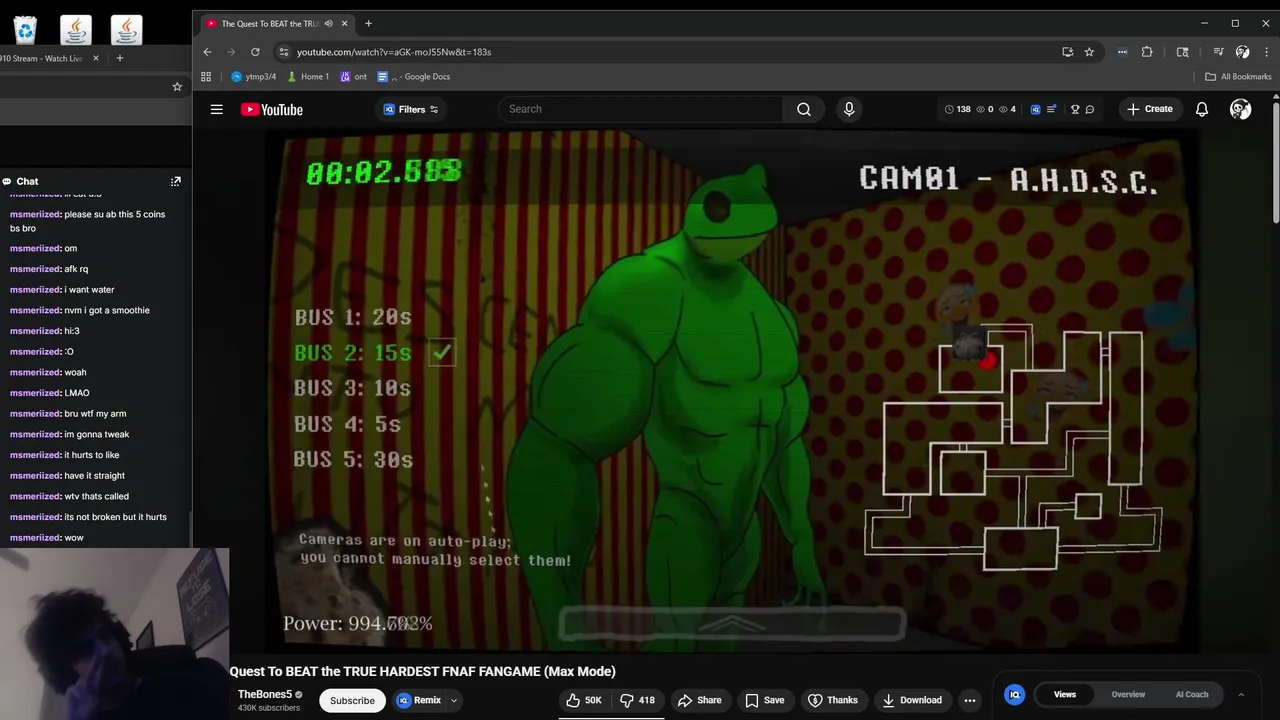The width and height of the screenshot is (1280, 720).
Task: Expand the Remix dropdown arrow
Action: click(x=454, y=700)
